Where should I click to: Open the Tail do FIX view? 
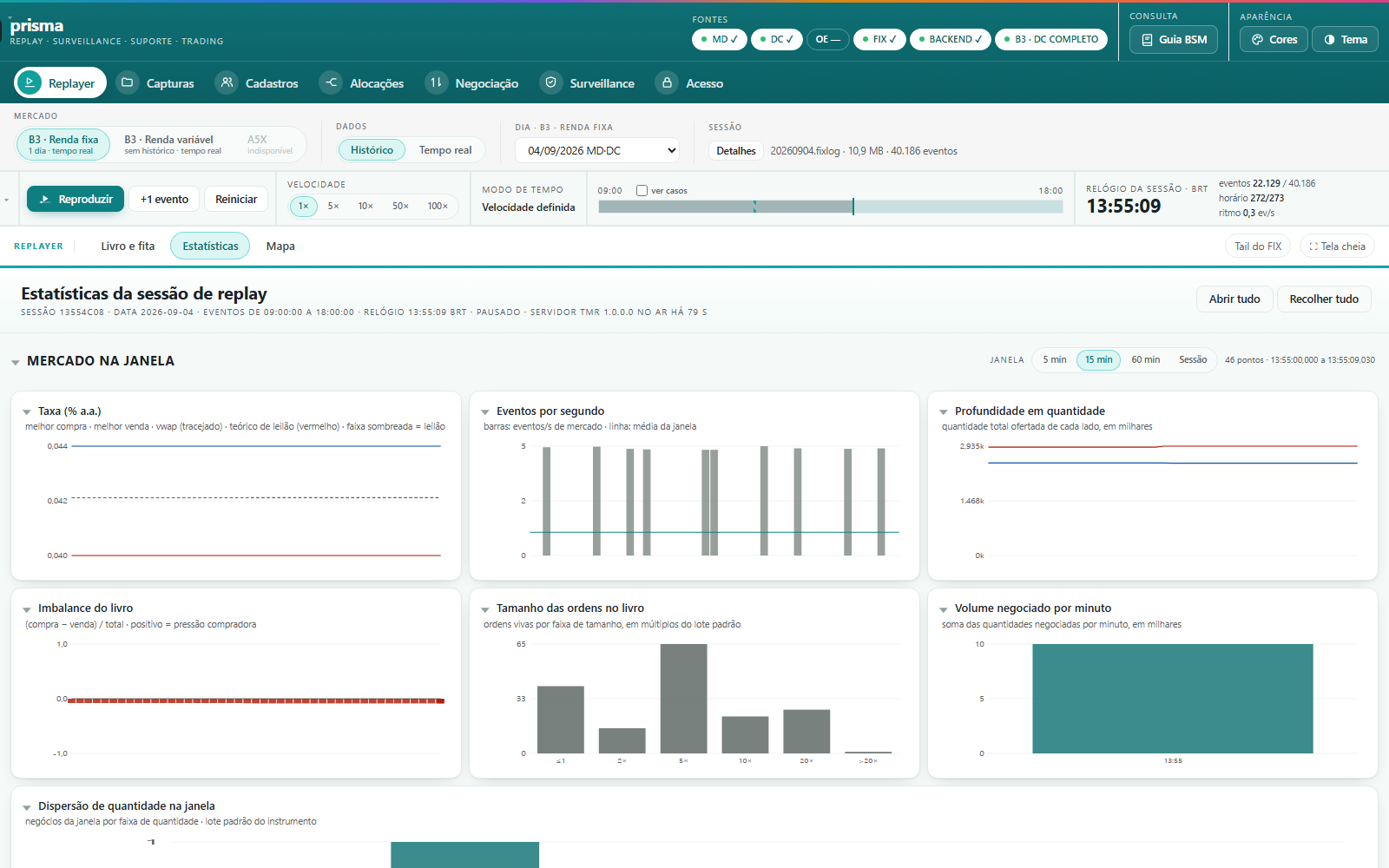[1258, 247]
